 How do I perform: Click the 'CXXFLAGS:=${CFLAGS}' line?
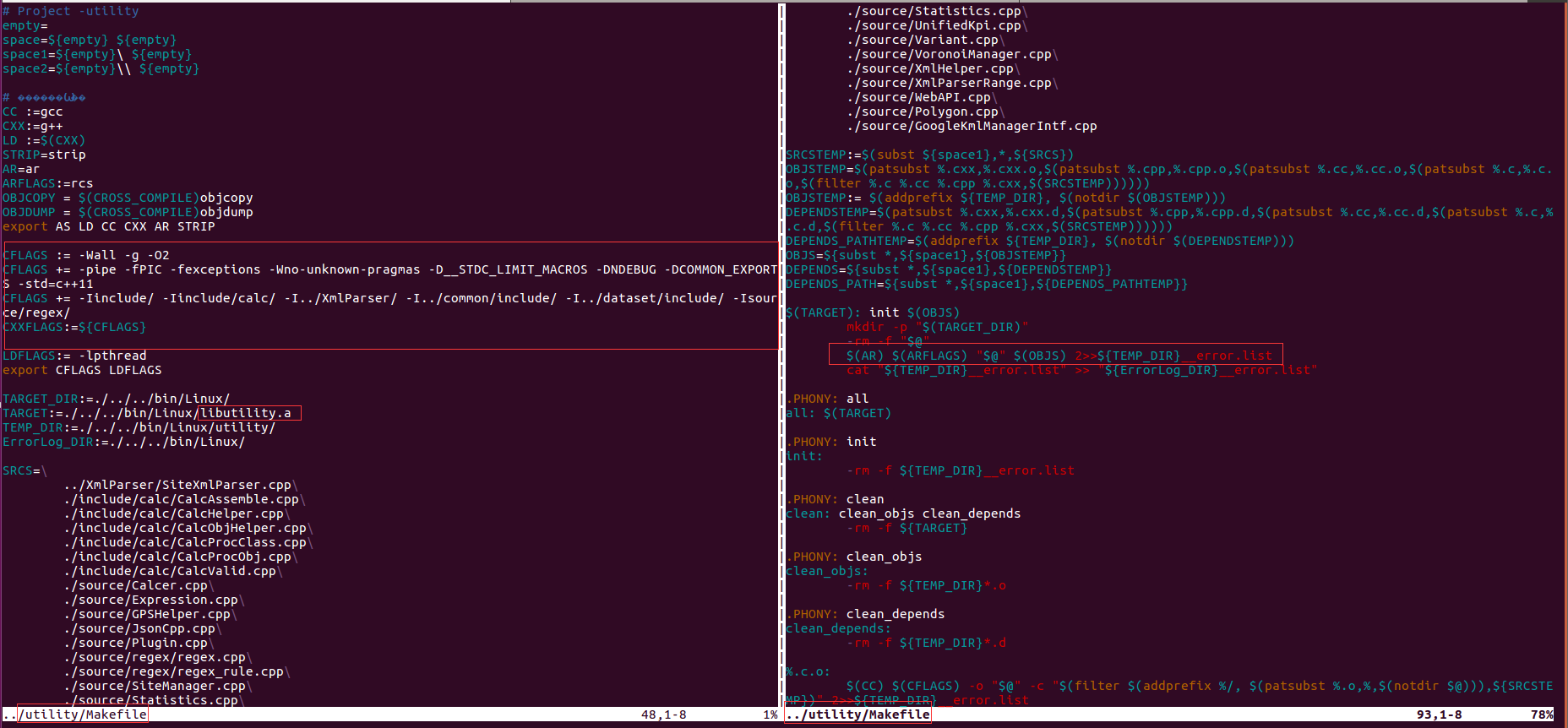pyautogui.click(x=74, y=327)
